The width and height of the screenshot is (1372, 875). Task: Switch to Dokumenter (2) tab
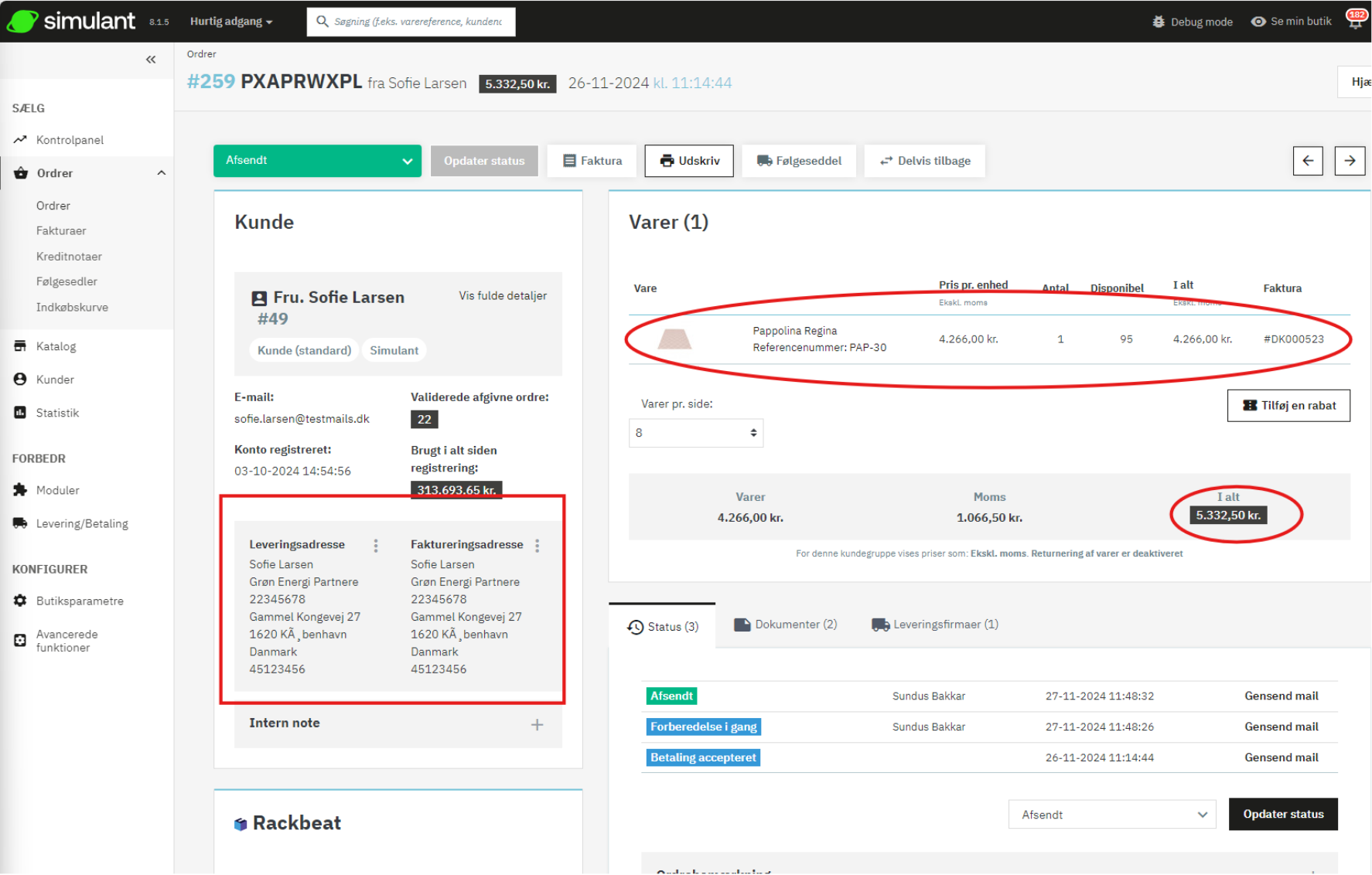point(785,625)
